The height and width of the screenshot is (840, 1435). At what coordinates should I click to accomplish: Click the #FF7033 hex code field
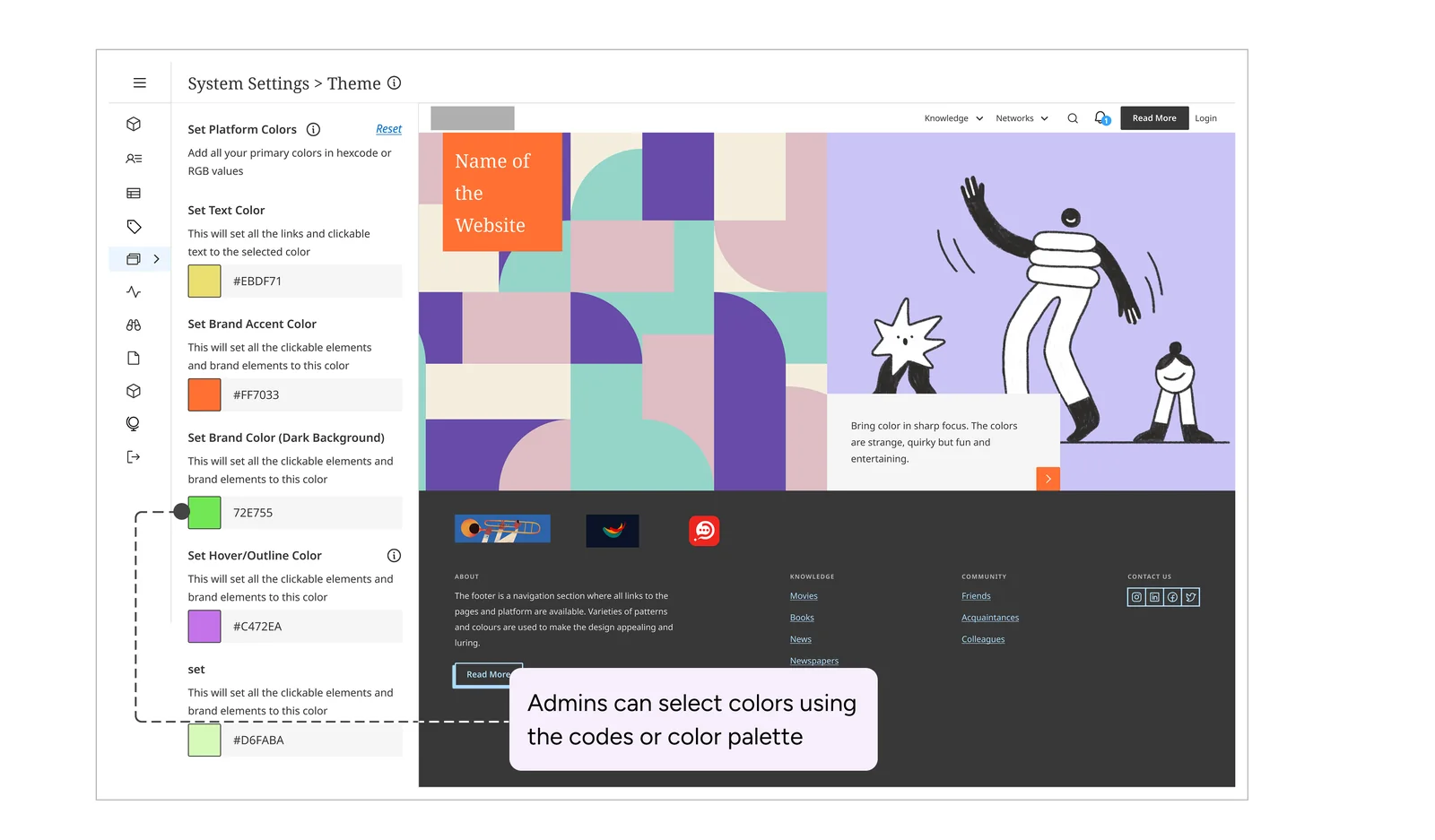tap(312, 395)
